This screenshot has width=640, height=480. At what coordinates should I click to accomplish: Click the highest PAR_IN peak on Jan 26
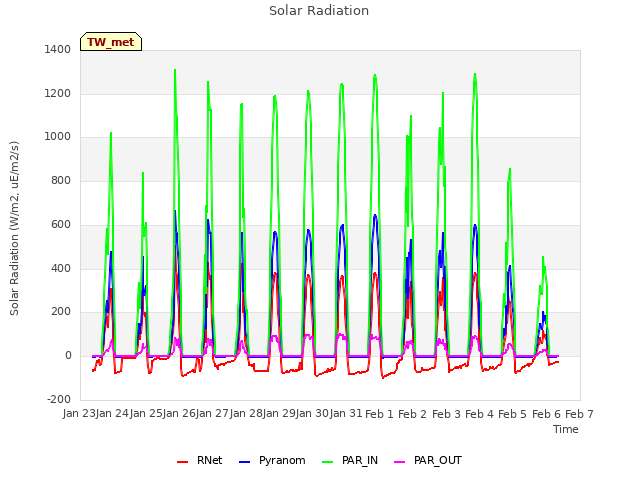pyautogui.click(x=175, y=70)
